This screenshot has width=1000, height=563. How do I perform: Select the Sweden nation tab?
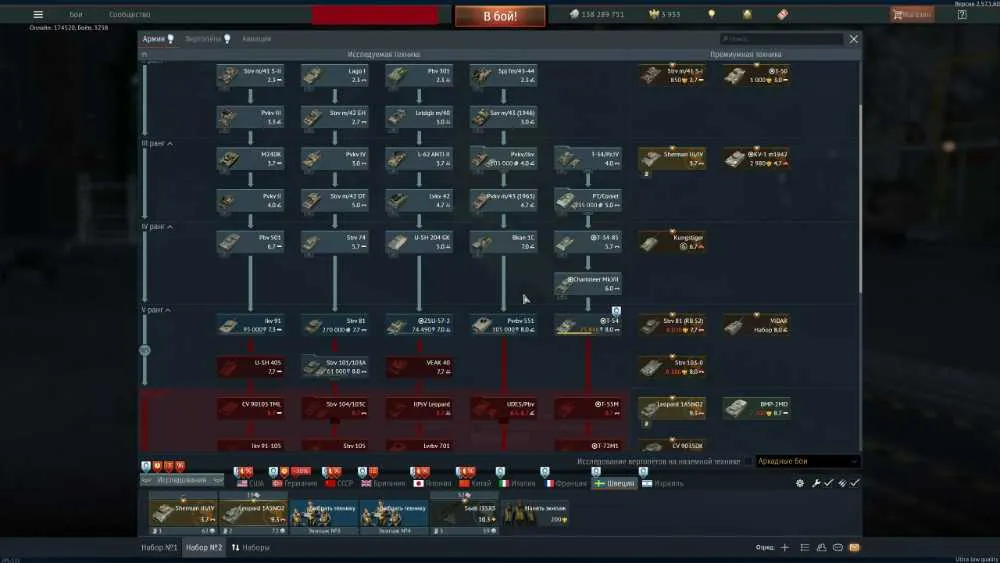pyautogui.click(x=614, y=483)
